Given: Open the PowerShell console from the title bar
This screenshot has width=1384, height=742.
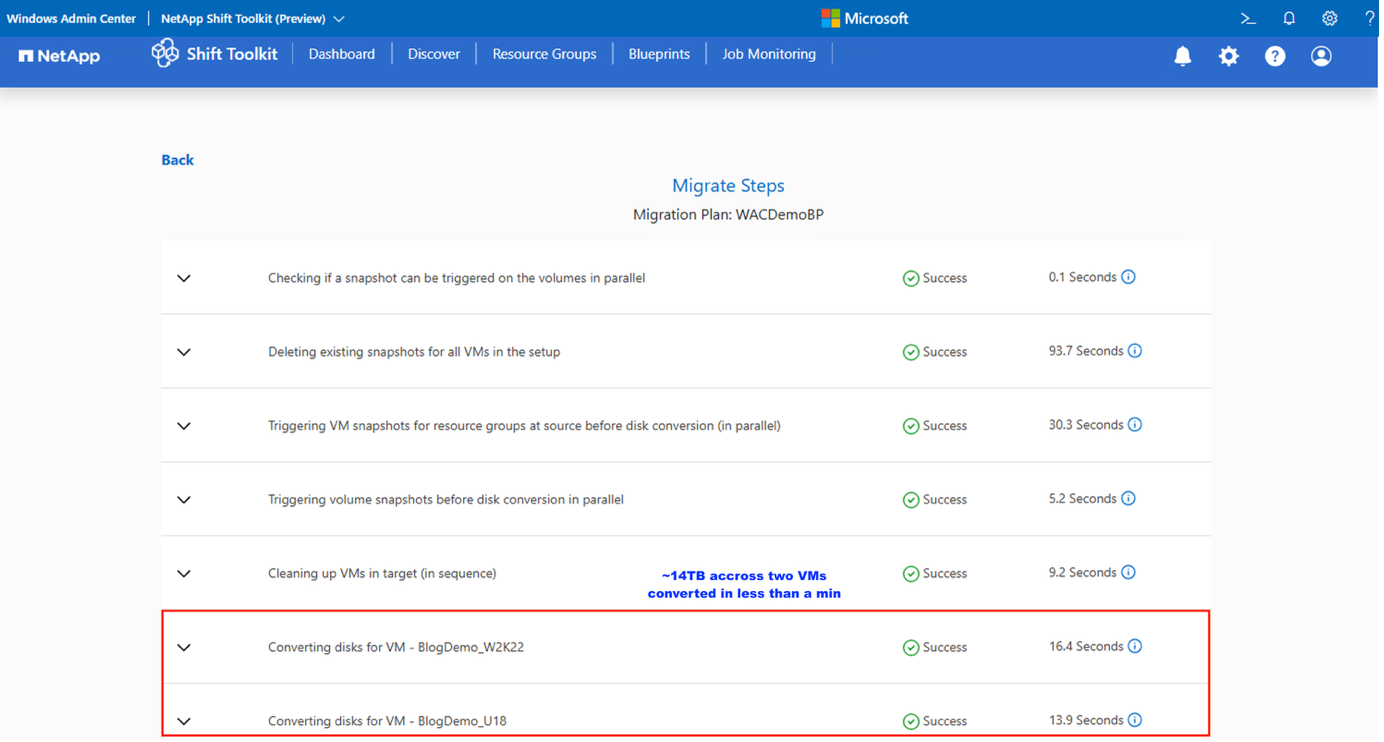Looking at the screenshot, I should pos(1246,17).
